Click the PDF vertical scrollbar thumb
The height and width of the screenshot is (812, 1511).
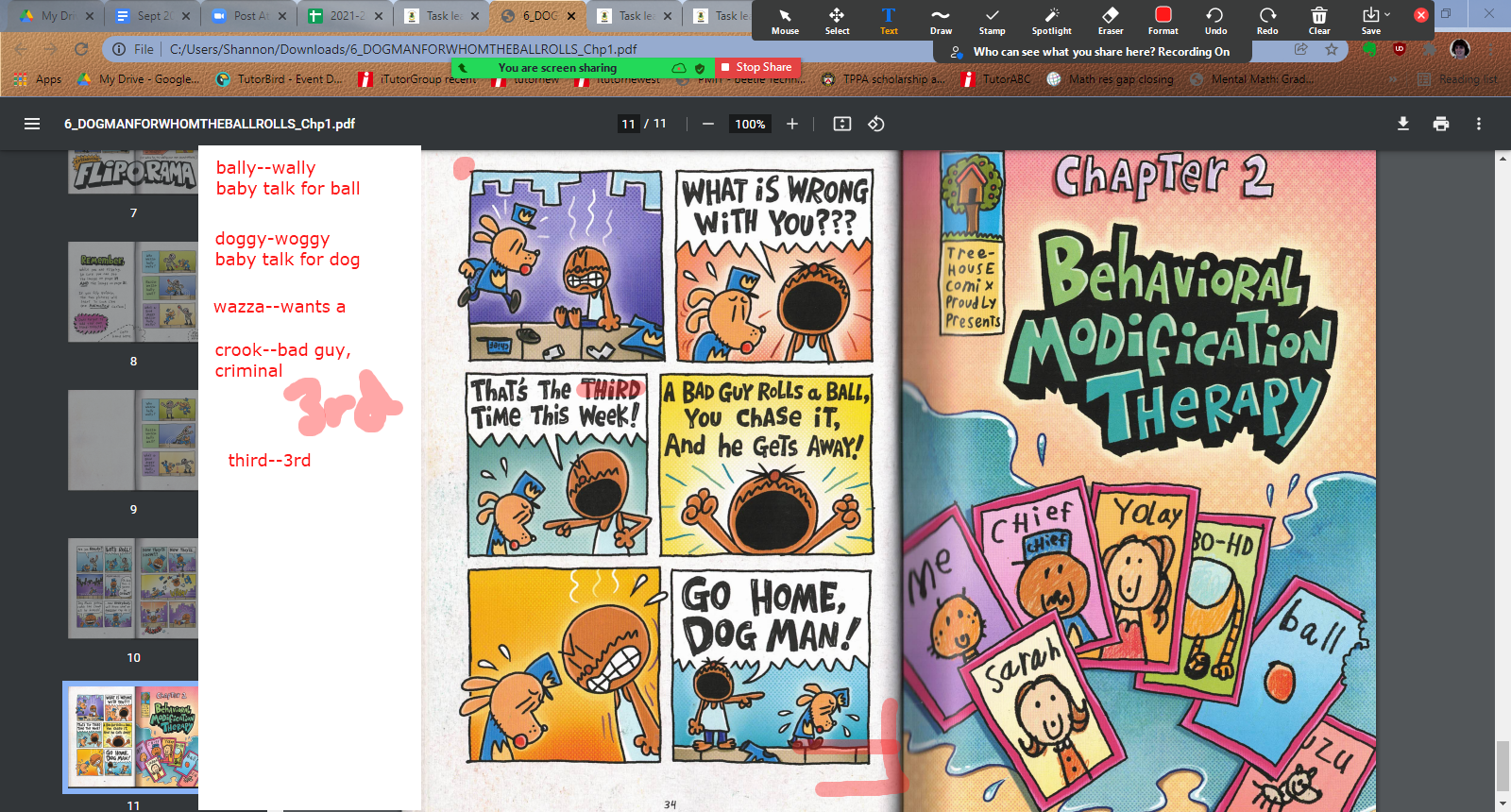[x=1503, y=766]
